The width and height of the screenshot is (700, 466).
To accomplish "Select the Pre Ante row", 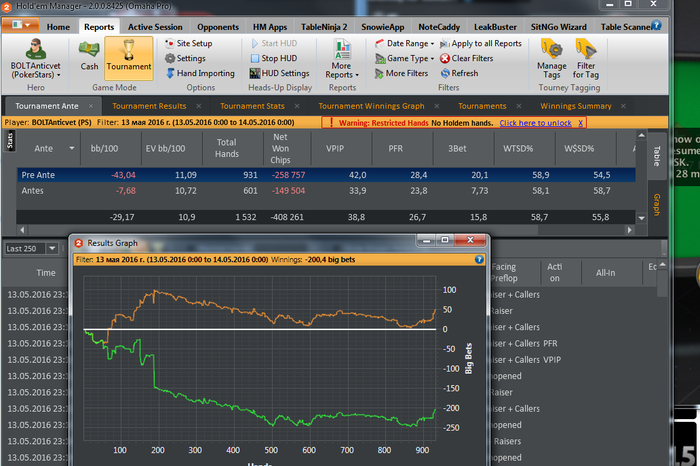I will coord(326,175).
